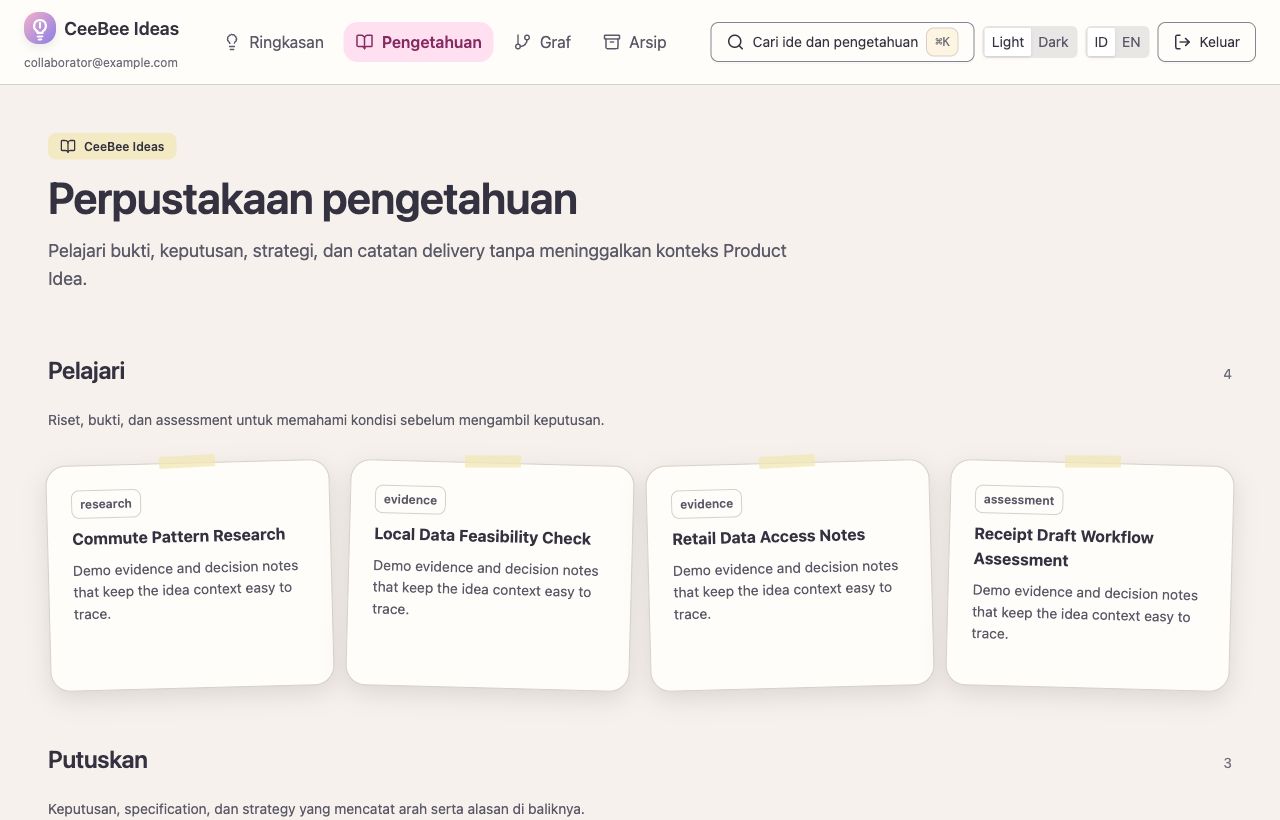This screenshot has width=1280, height=820.
Task: Open the Pengetahuan tab
Action: pos(418,42)
